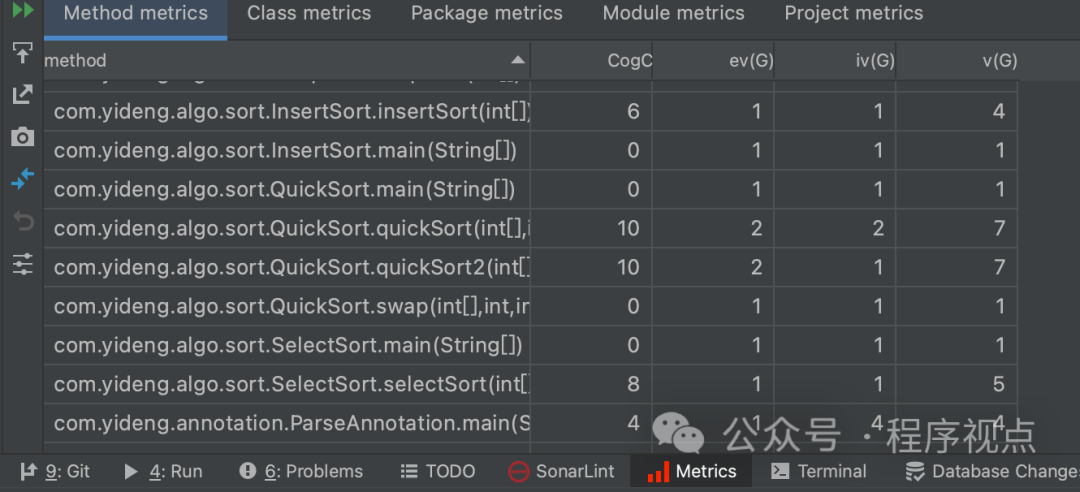Open the Project metrics tab

(854, 14)
